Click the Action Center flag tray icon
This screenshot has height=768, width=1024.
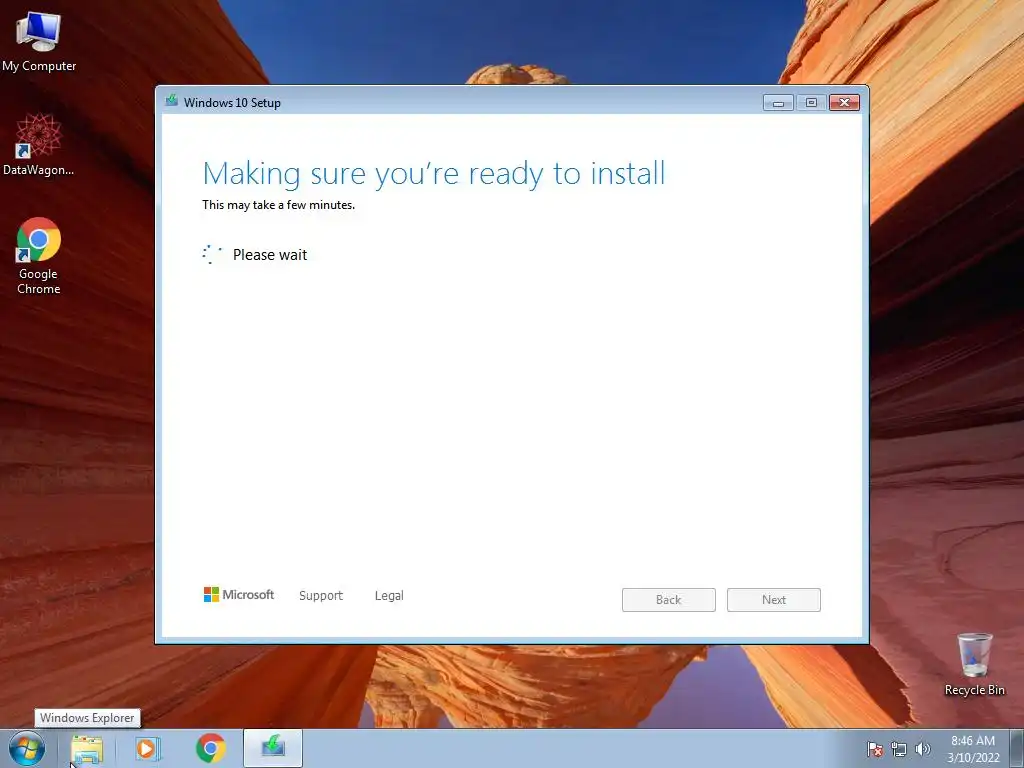[874, 749]
